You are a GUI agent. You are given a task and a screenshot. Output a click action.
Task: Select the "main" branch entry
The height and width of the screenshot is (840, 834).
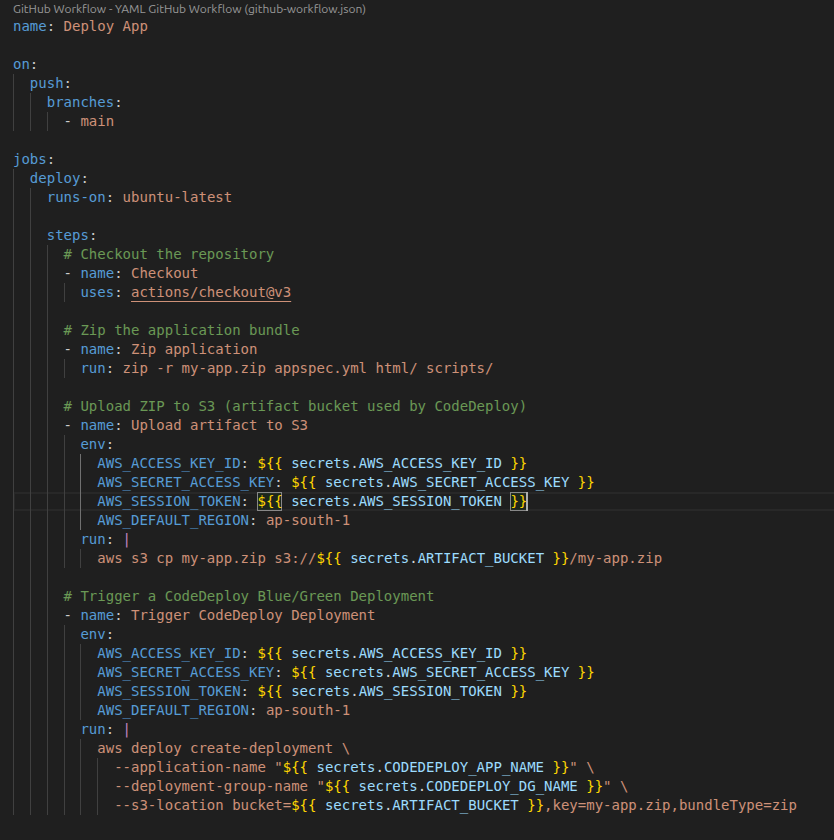97,121
